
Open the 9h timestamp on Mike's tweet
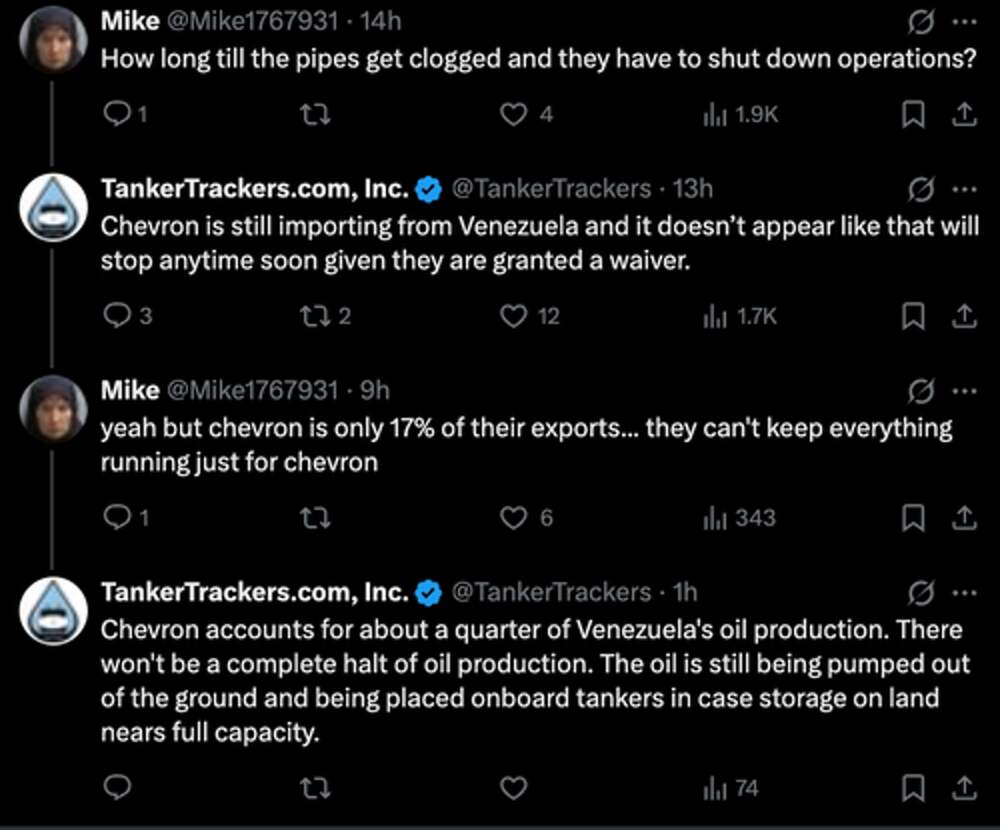pos(375,389)
